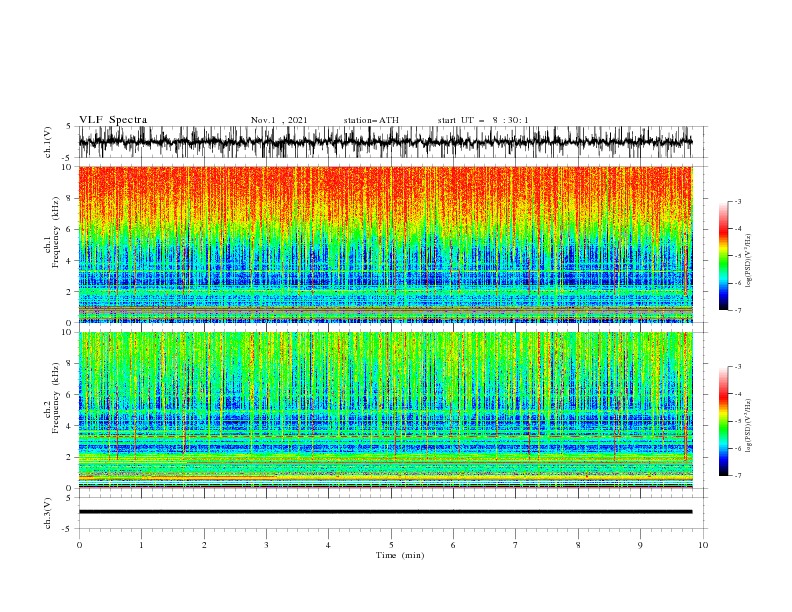
Task: Click the ch.1 'Frequency (kHz)' axis label
Action: click(x=55, y=234)
